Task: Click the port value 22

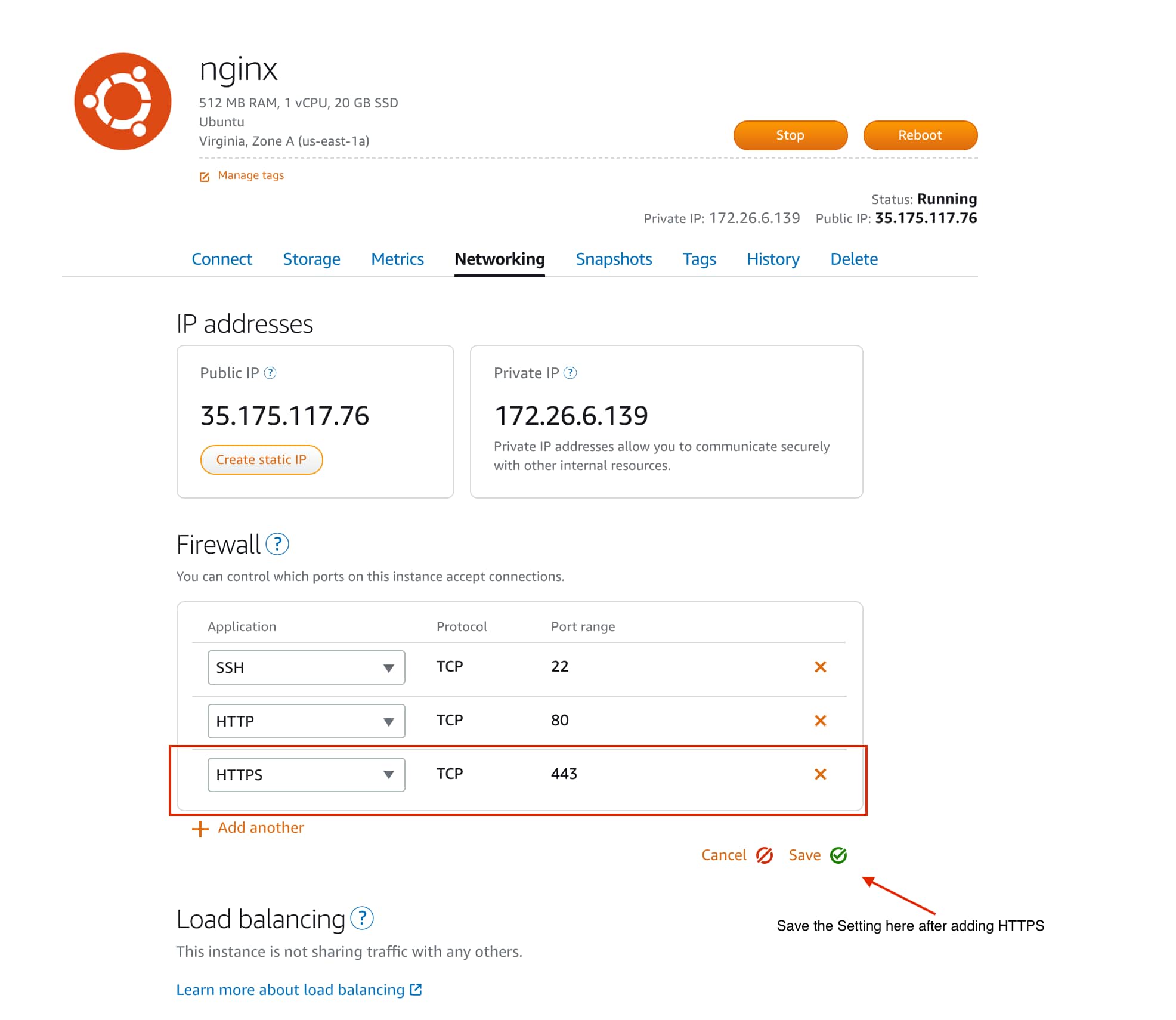Action: coord(559,666)
